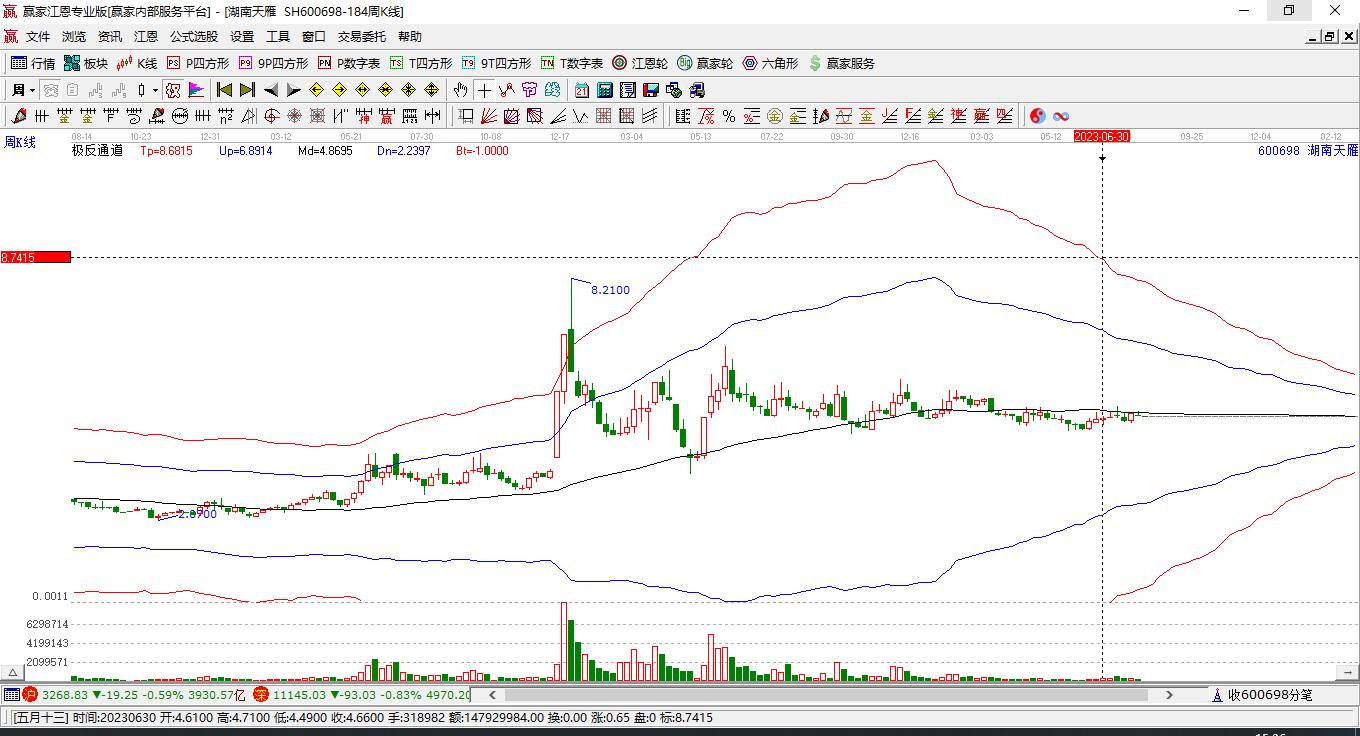
Task: Open the P四方形 tool
Action: (198, 63)
